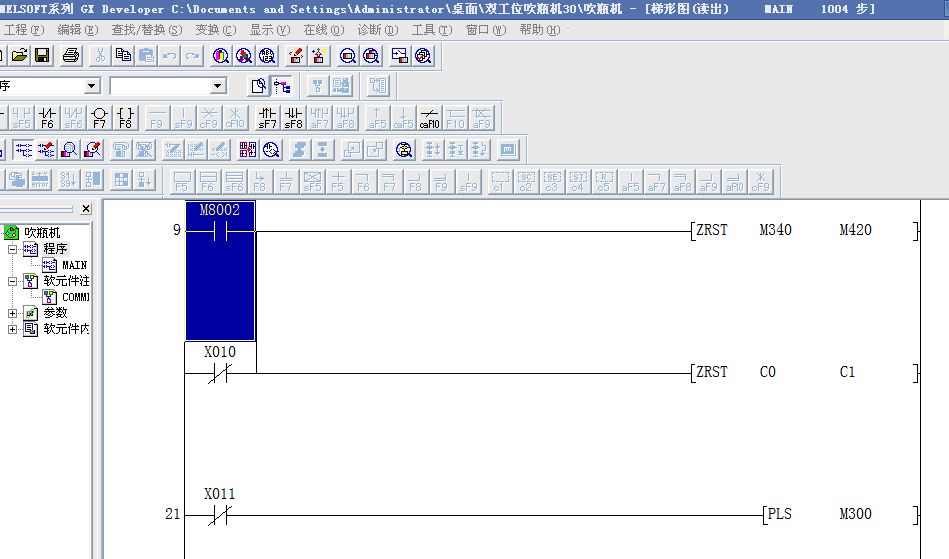This screenshot has width=949, height=559.
Task: Click the caF10 invert operation result icon
Action: pos(429,118)
